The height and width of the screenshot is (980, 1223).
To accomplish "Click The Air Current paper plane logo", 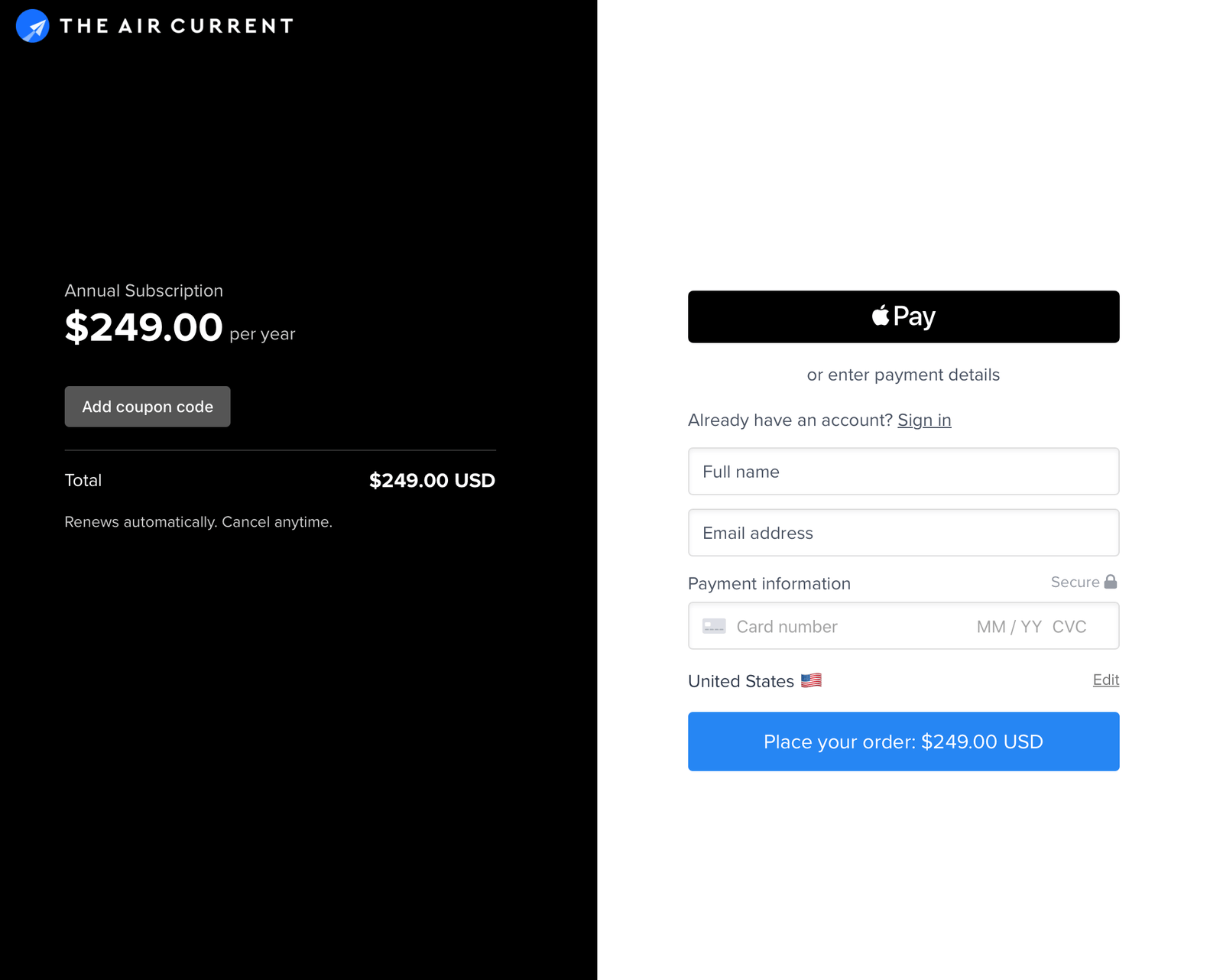I will click(x=31, y=26).
